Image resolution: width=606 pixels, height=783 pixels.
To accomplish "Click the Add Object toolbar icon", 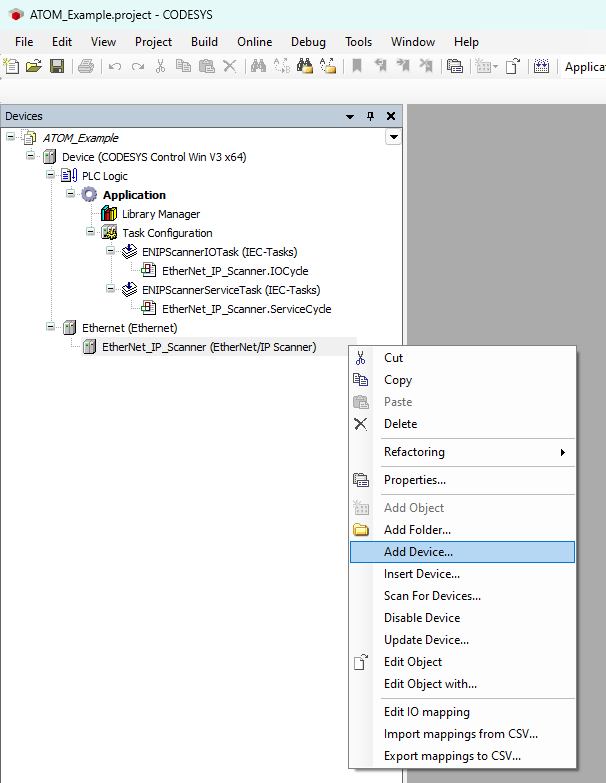I will 483,66.
